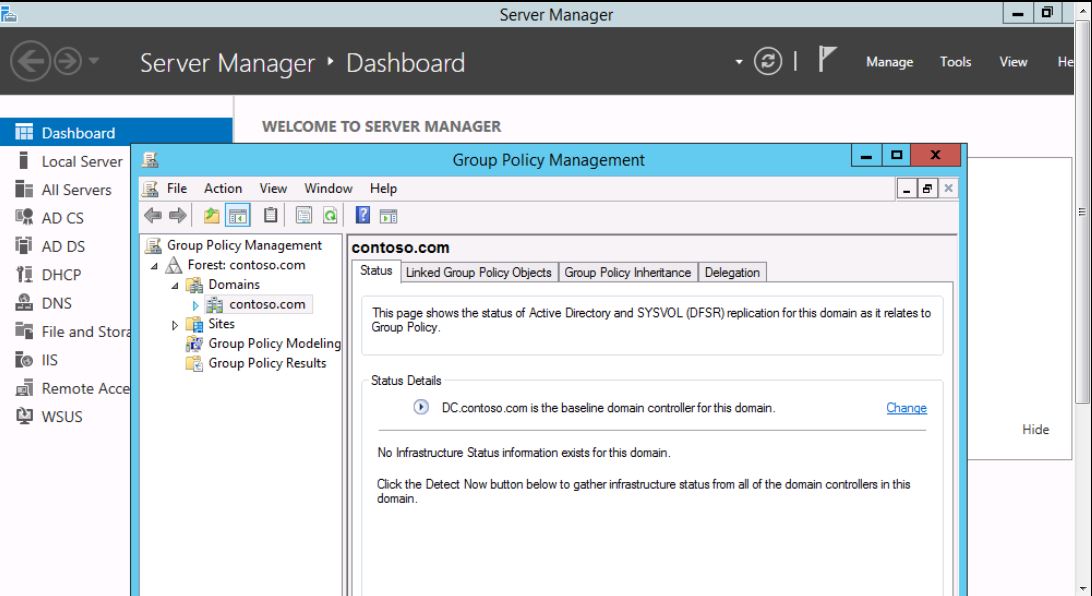Screen dimensions: 1092x596
Task: Open navigation history dropdown beside forward button
Action: (94, 61)
